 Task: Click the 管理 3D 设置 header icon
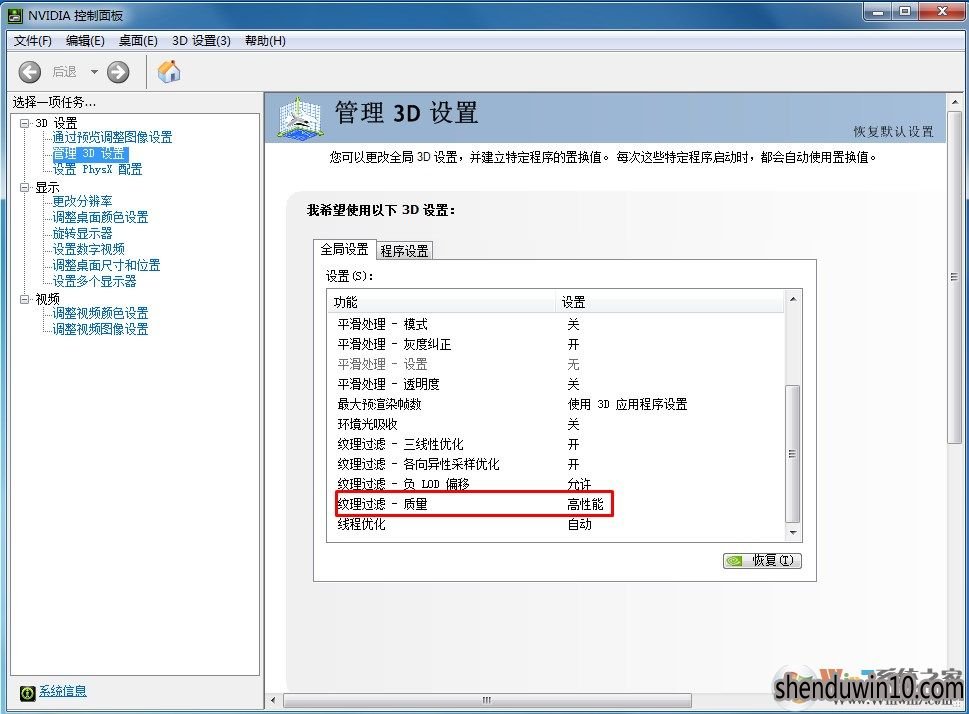pyautogui.click(x=300, y=117)
